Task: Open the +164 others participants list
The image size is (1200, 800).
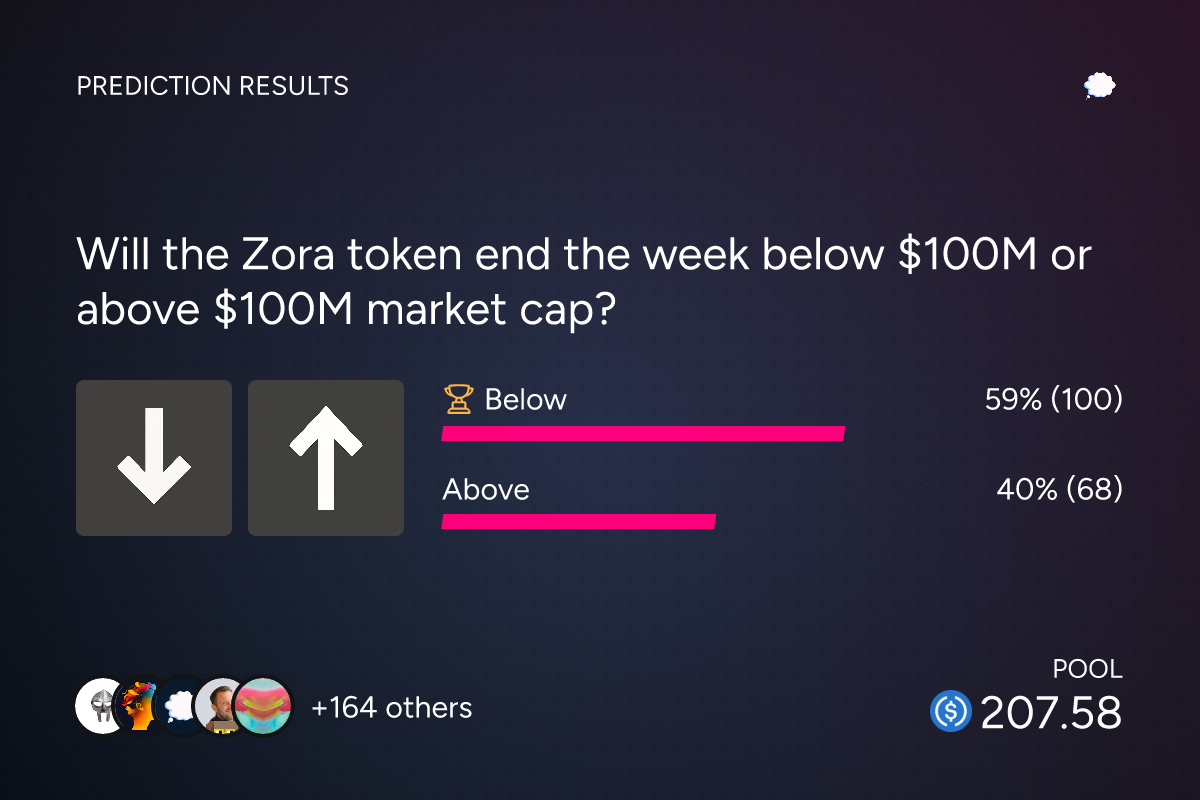Action: [391, 708]
